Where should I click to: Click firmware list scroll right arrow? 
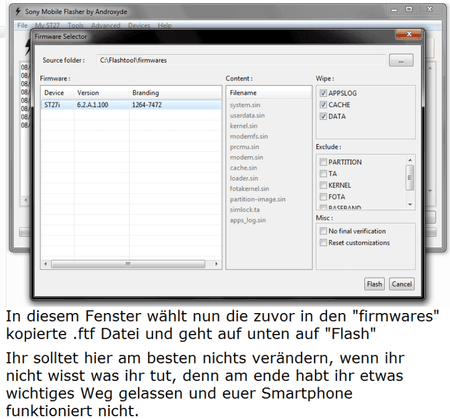[x=216, y=264]
